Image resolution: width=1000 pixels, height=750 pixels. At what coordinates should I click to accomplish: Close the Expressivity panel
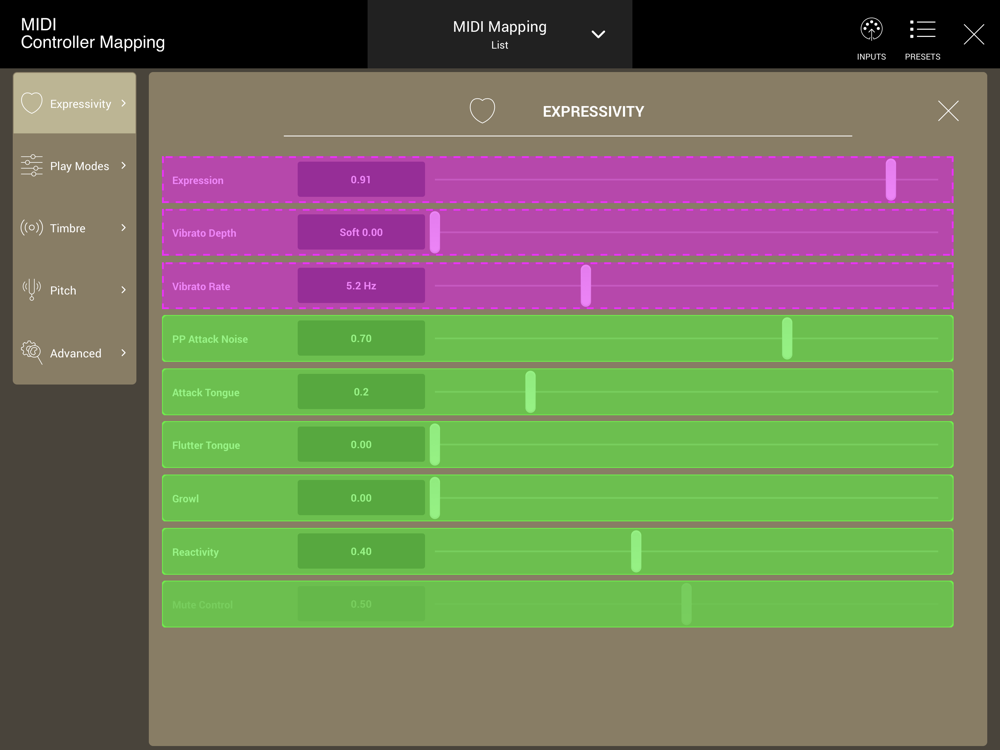coord(948,111)
